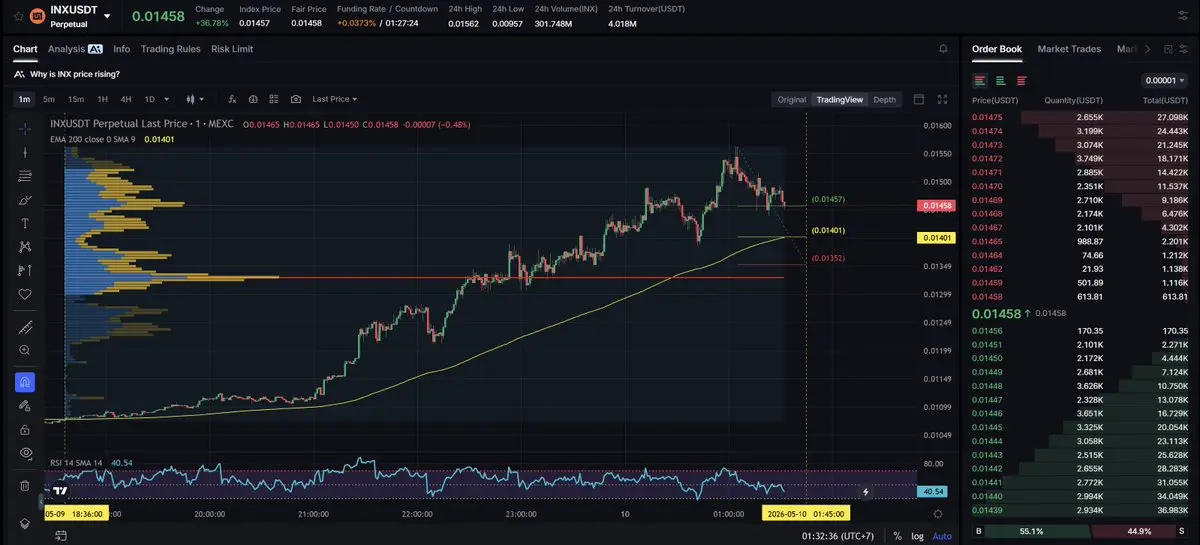Open the Risk Limit tab

[232, 49]
